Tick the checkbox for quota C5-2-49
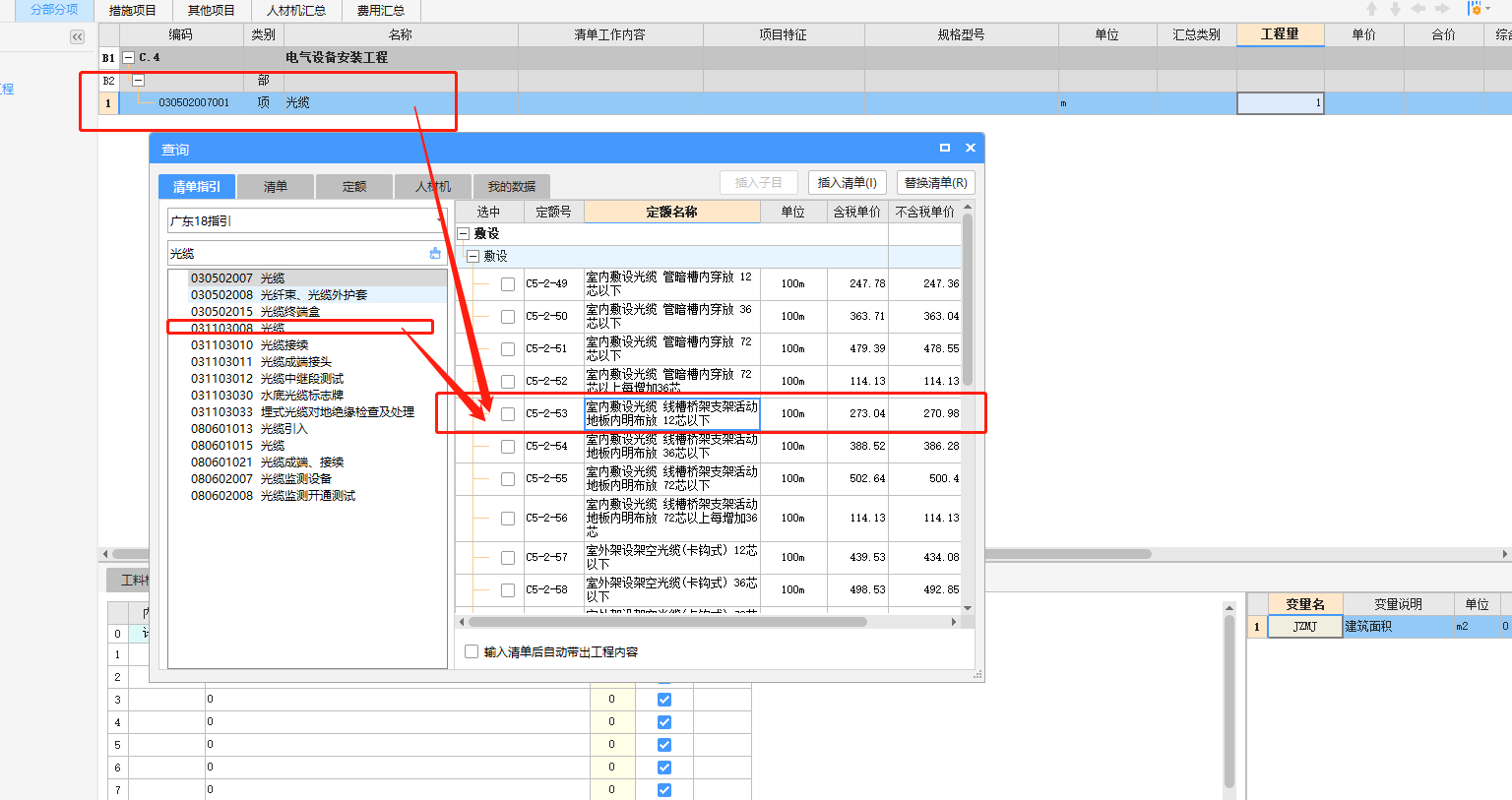Image resolution: width=1512 pixels, height=800 pixels. (x=508, y=284)
